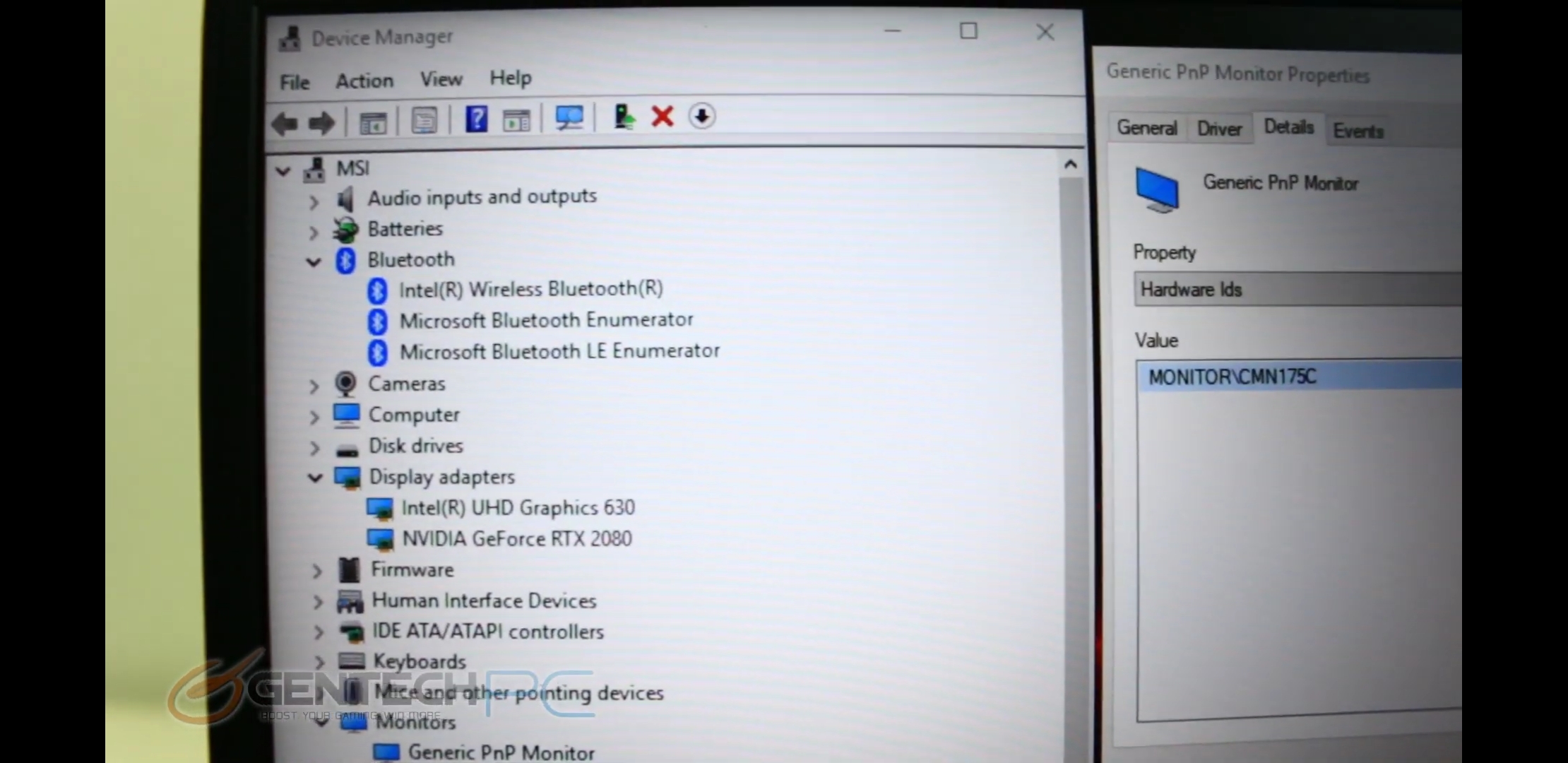Click the Cameras webcam icon
This screenshot has height=763, width=1568.
pyautogui.click(x=345, y=384)
